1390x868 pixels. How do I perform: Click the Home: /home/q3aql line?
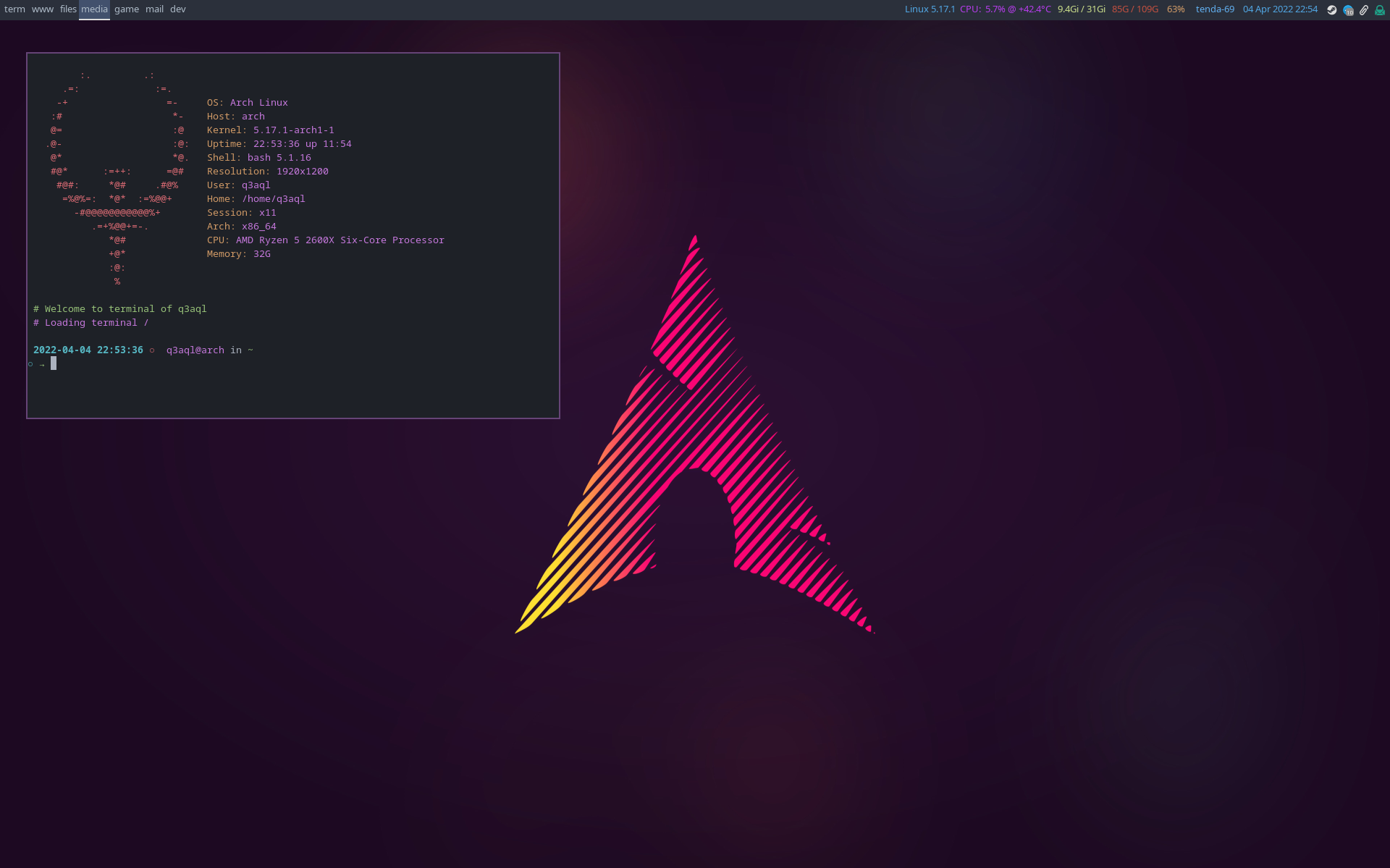256,199
